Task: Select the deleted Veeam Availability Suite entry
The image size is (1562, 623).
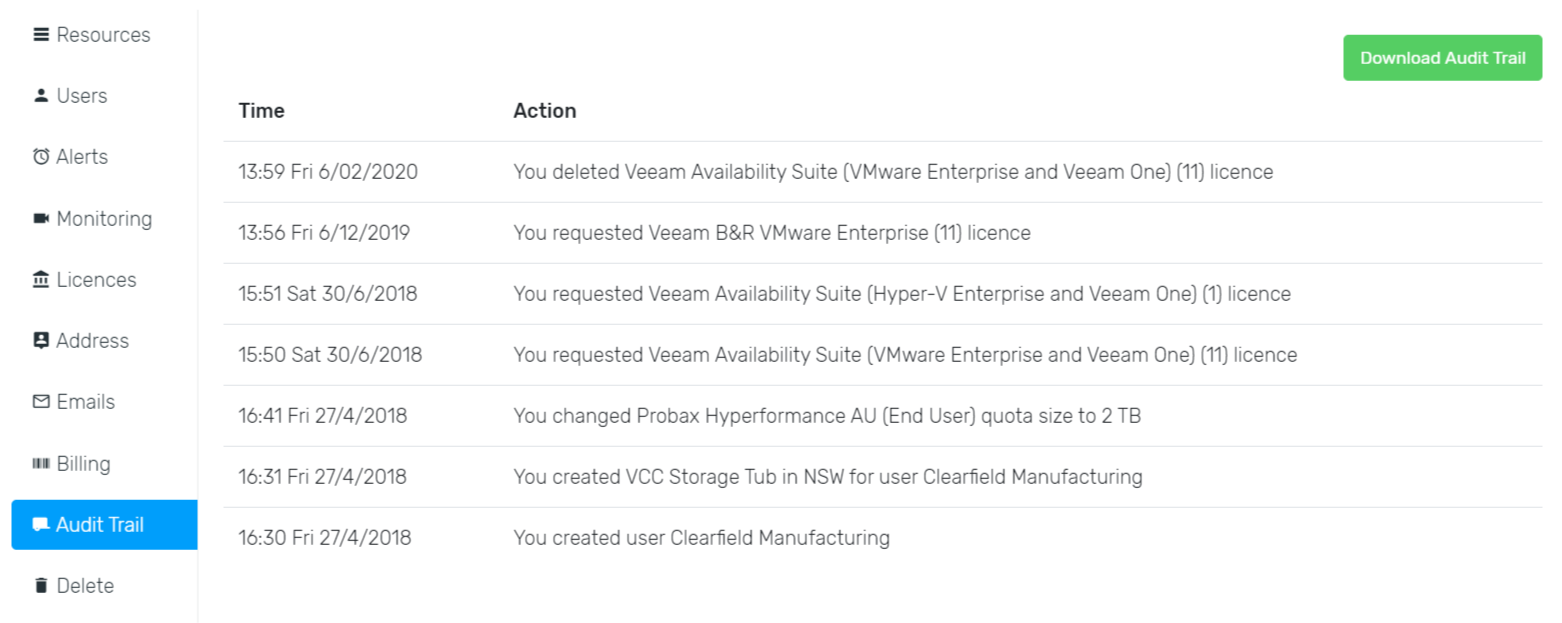Action: coord(883,172)
